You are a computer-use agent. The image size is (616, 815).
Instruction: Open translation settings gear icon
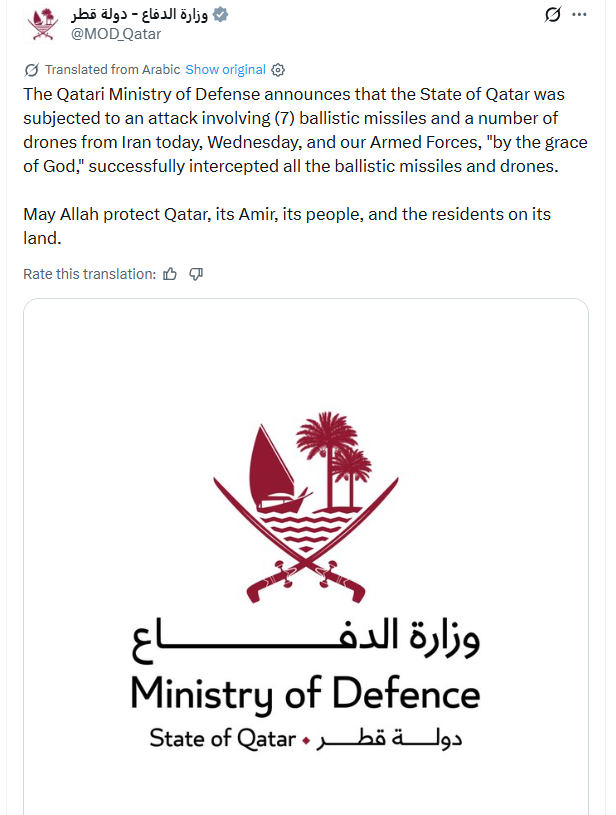(279, 70)
